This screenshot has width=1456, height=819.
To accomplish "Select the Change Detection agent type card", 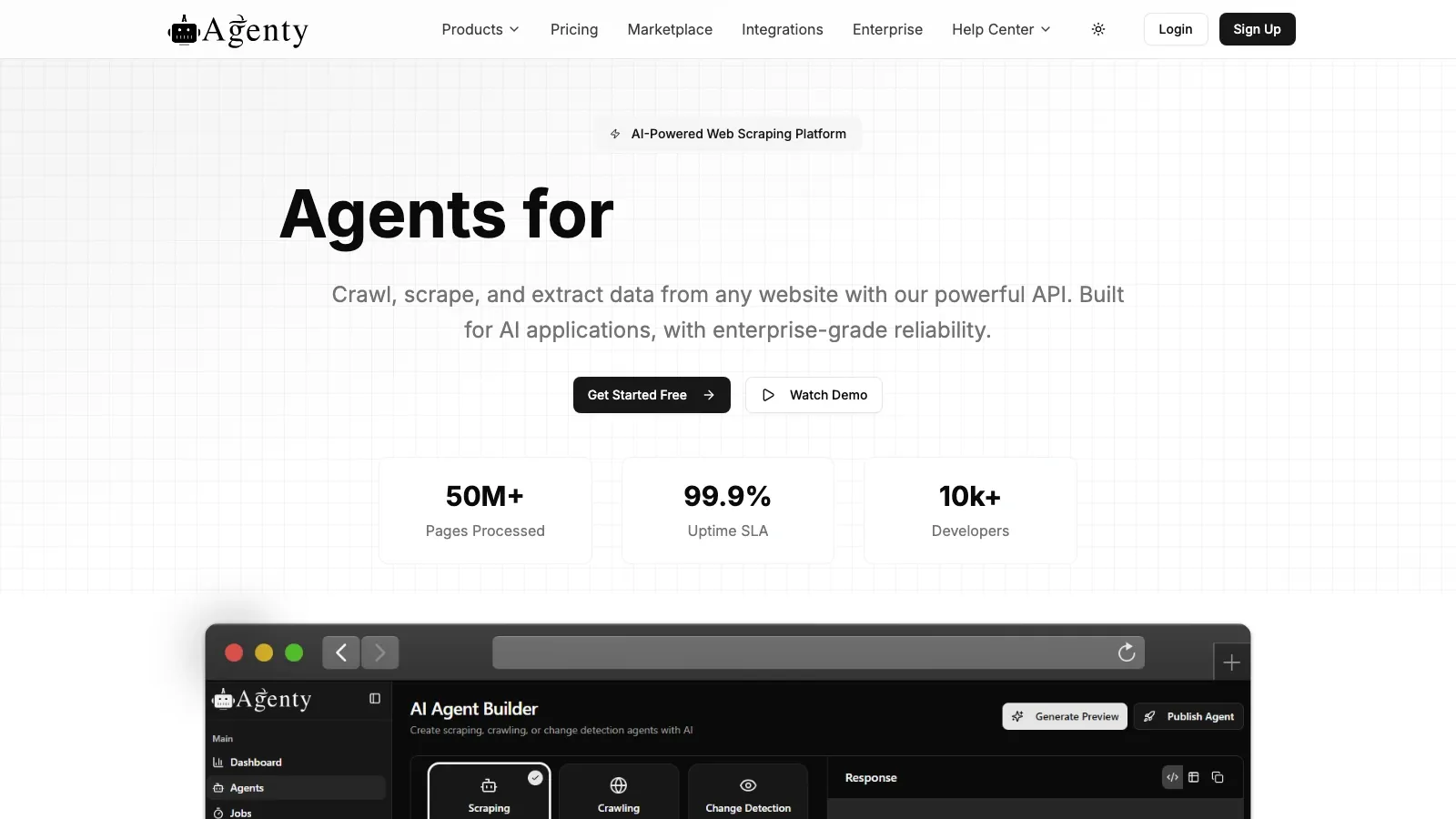I will pyautogui.click(x=748, y=792).
